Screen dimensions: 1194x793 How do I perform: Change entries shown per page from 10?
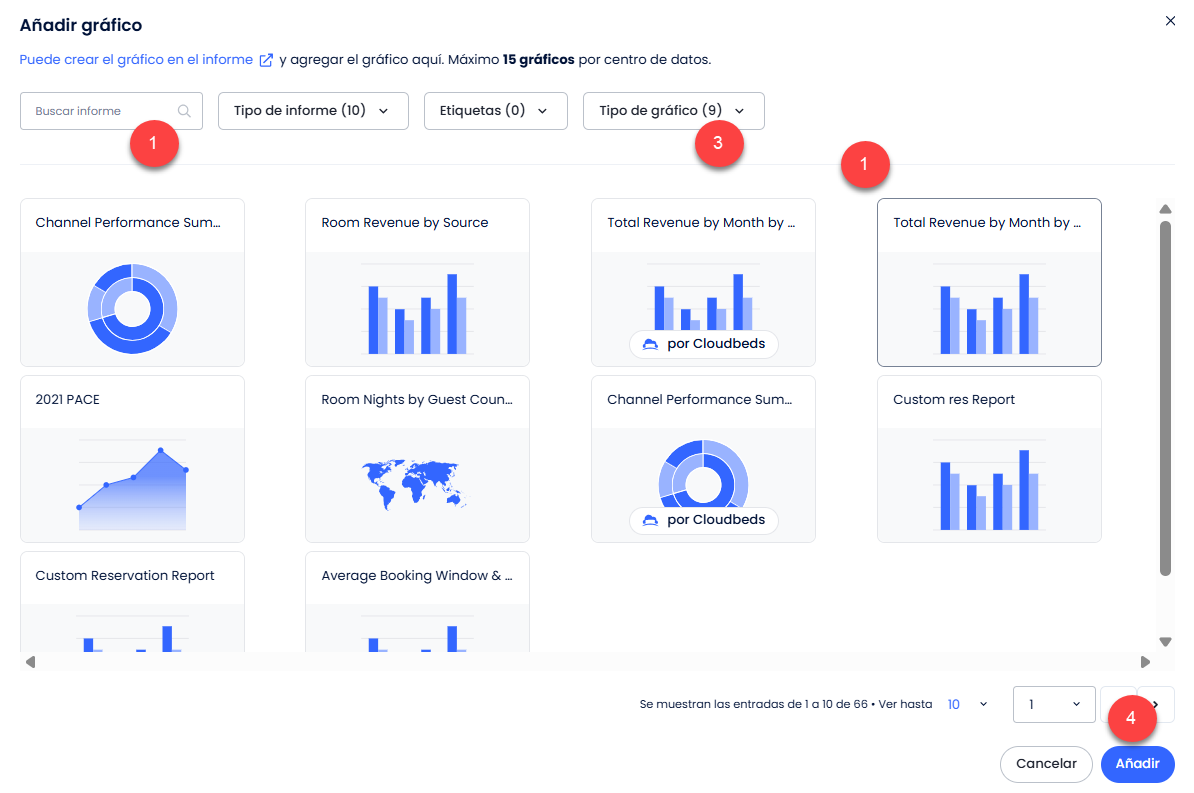click(x=966, y=705)
